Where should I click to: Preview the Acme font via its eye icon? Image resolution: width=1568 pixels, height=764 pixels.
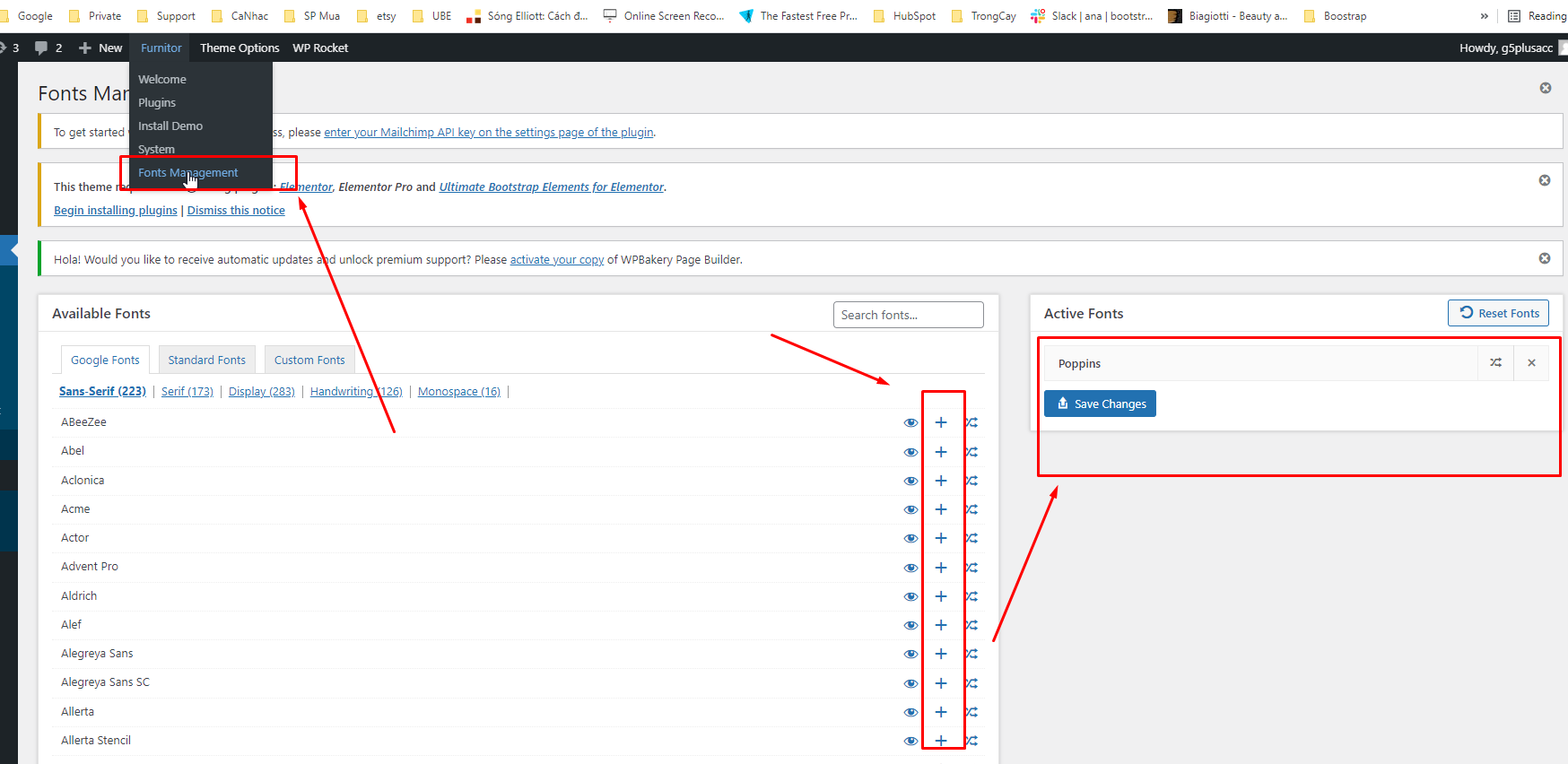click(x=910, y=509)
